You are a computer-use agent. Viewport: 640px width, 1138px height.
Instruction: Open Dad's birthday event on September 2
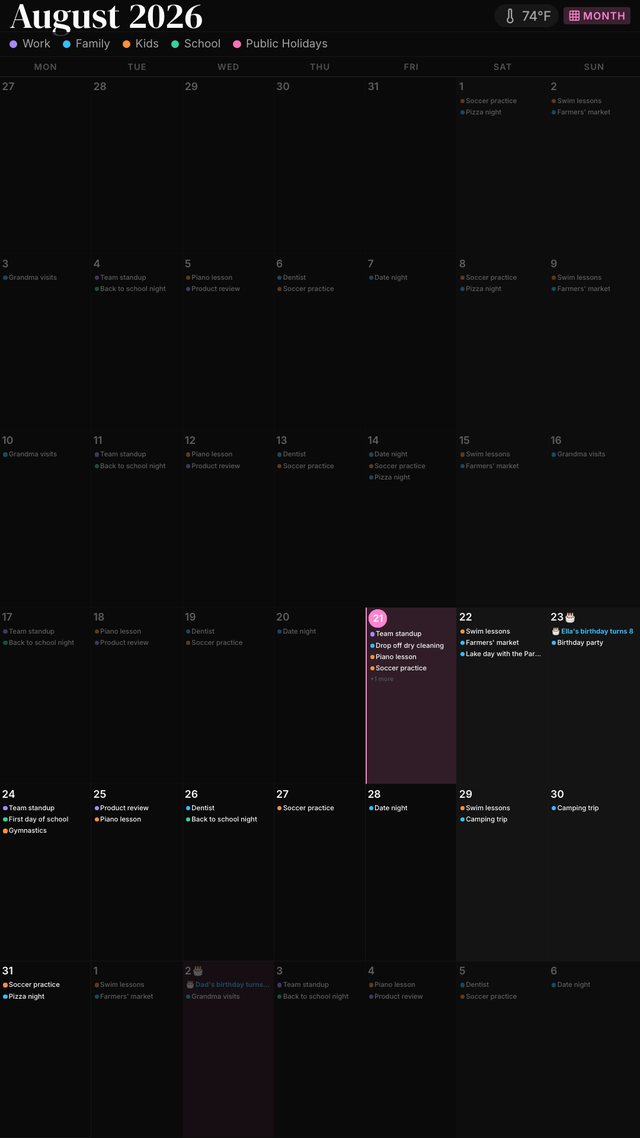click(228, 985)
